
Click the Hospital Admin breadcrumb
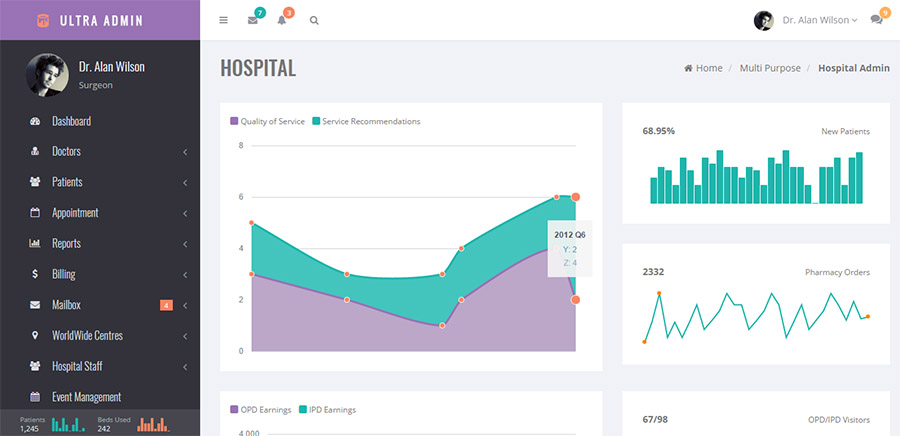click(x=854, y=68)
